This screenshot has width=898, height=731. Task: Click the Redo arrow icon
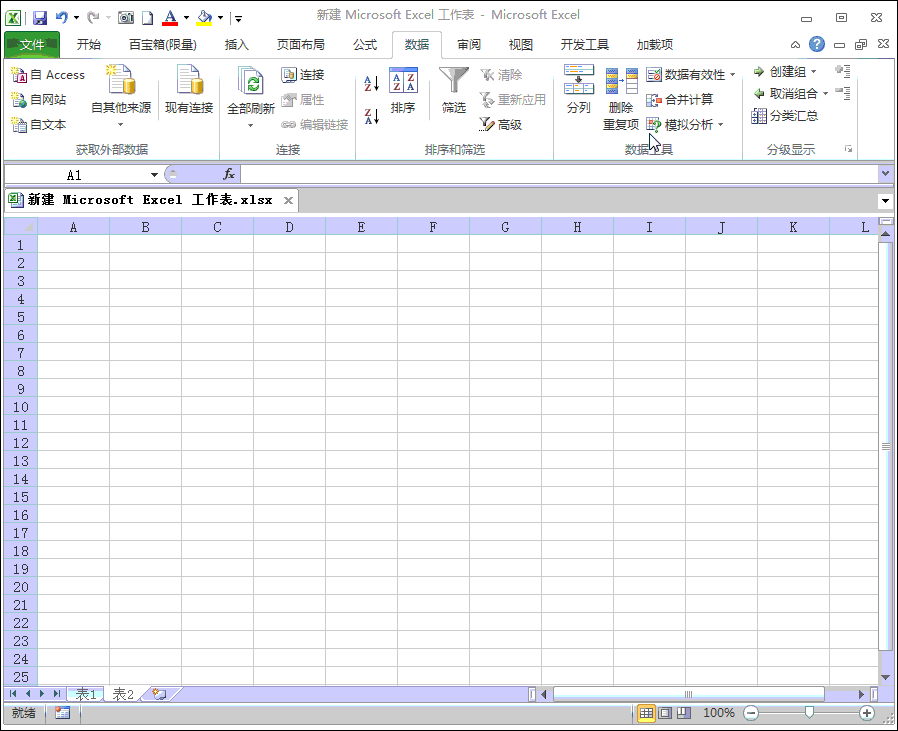(93, 18)
